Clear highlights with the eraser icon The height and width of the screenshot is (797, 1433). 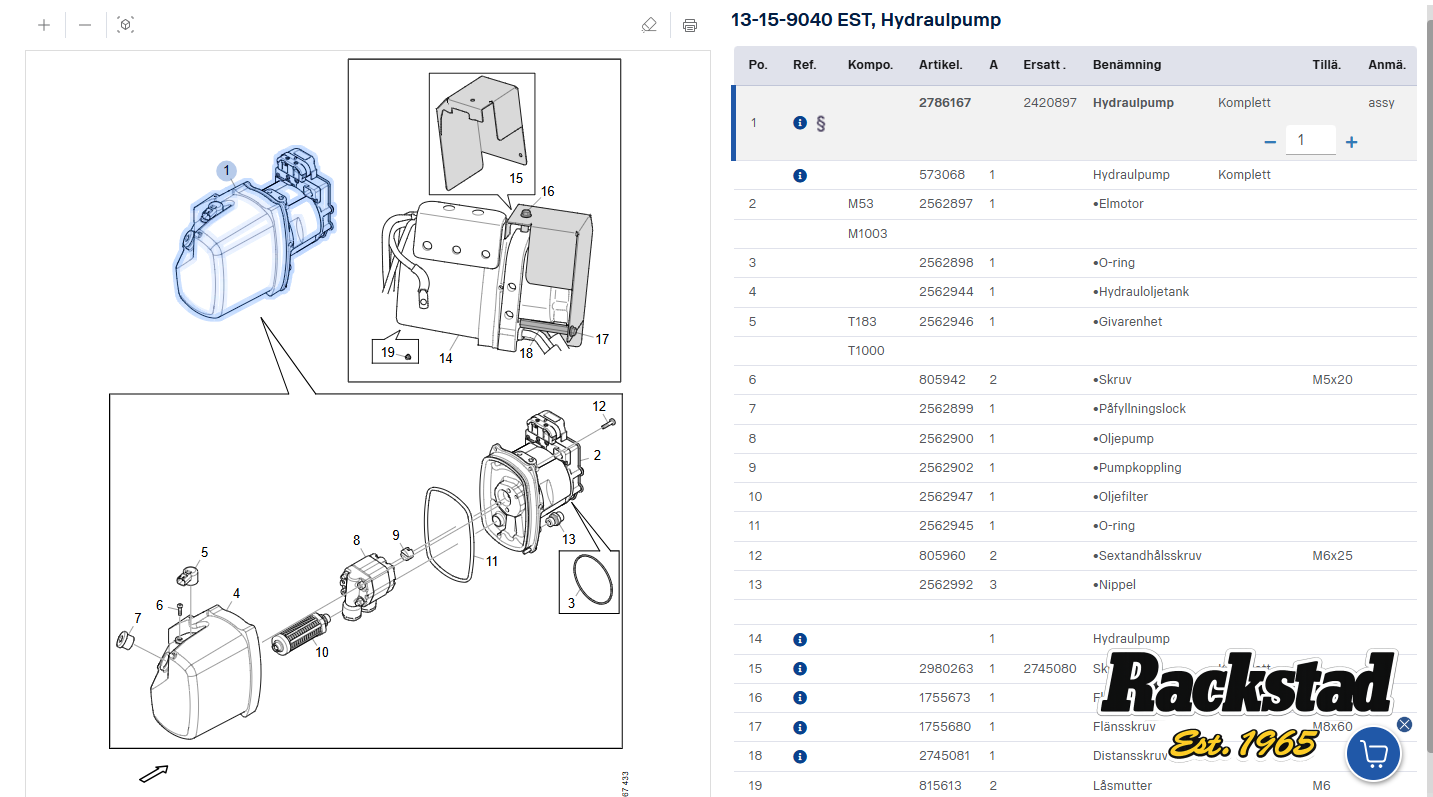649,25
